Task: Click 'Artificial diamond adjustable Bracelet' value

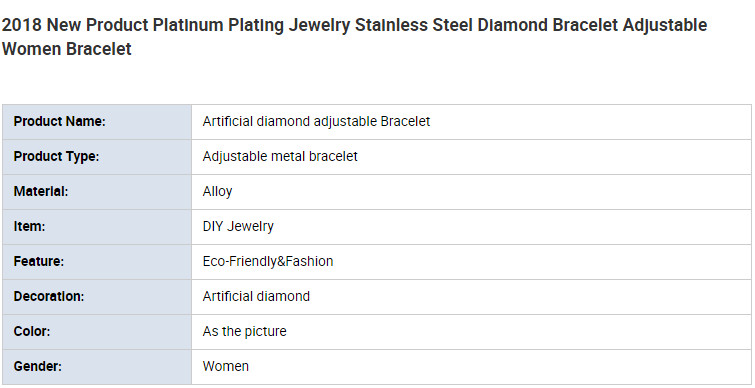Action: tap(316, 121)
